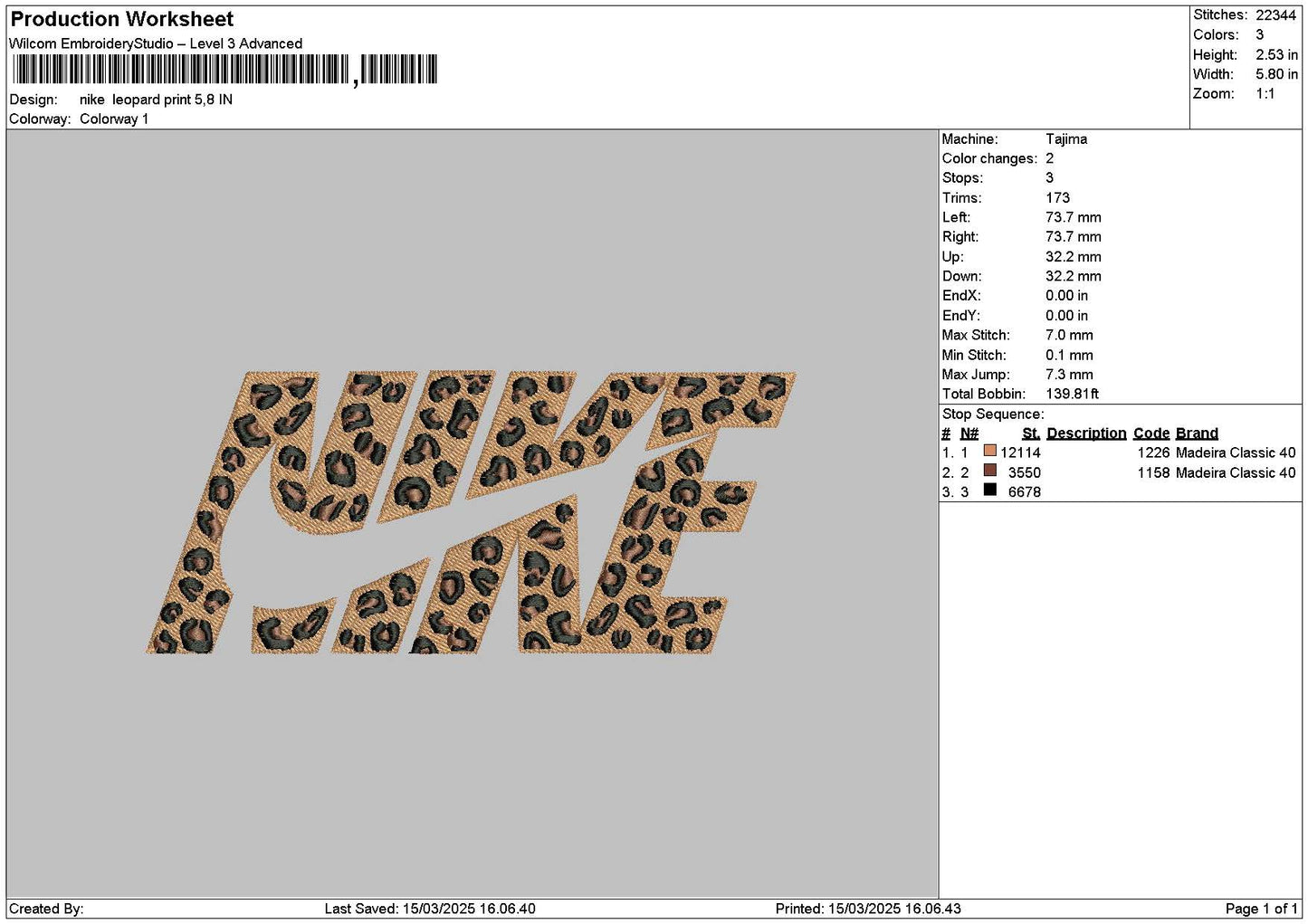Click the EndY value 0.00 in
1308x924 pixels.
click(x=1067, y=316)
